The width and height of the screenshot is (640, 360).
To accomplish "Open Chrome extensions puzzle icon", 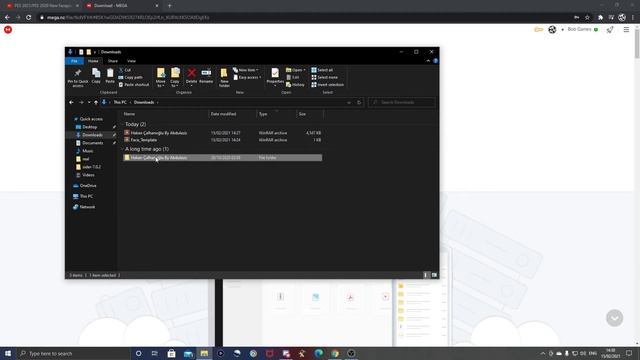I will point(600,18).
